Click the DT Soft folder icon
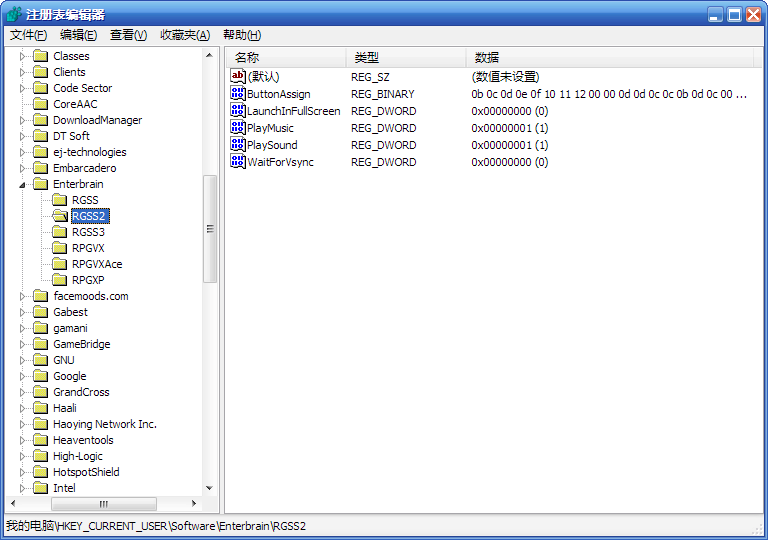This screenshot has height=540, width=768. point(40,136)
